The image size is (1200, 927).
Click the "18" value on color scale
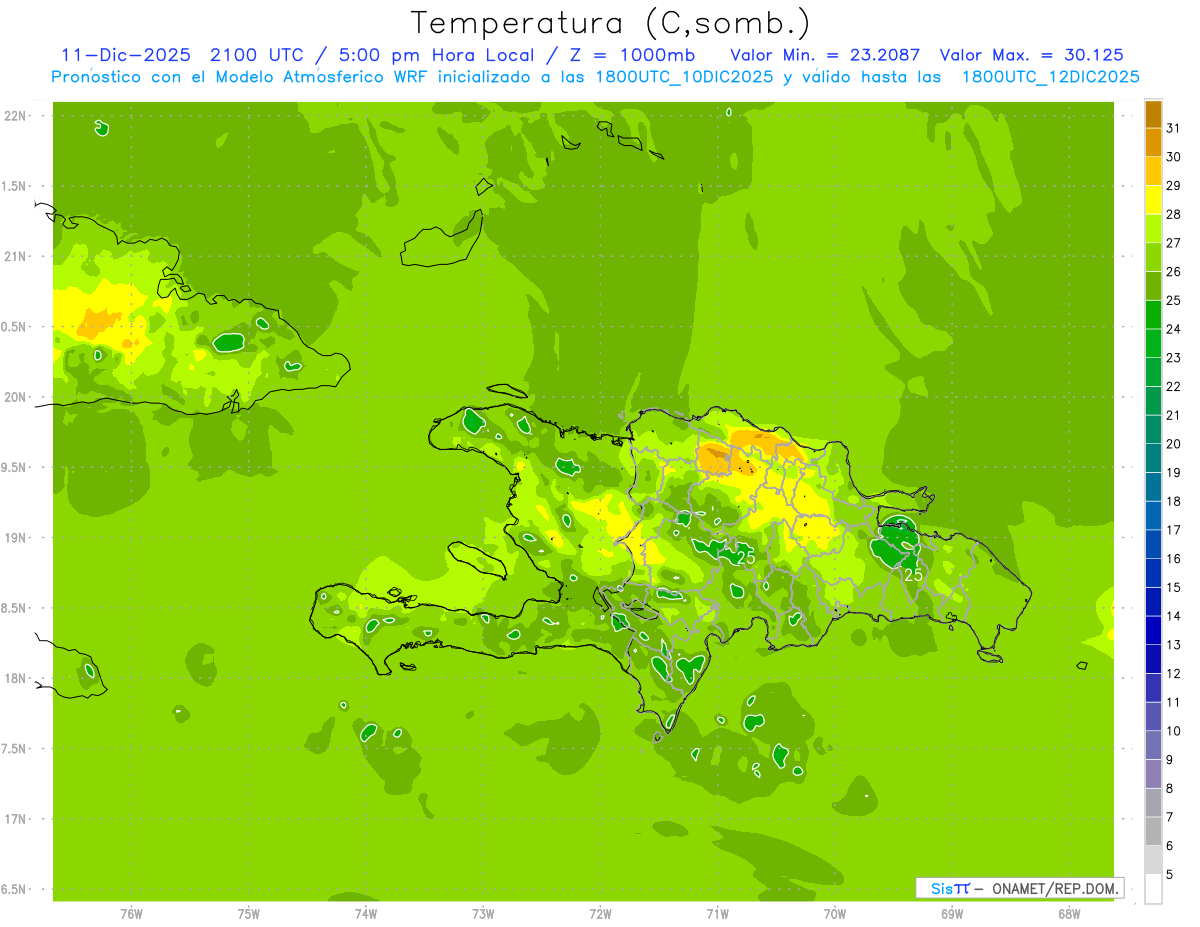1174,502
